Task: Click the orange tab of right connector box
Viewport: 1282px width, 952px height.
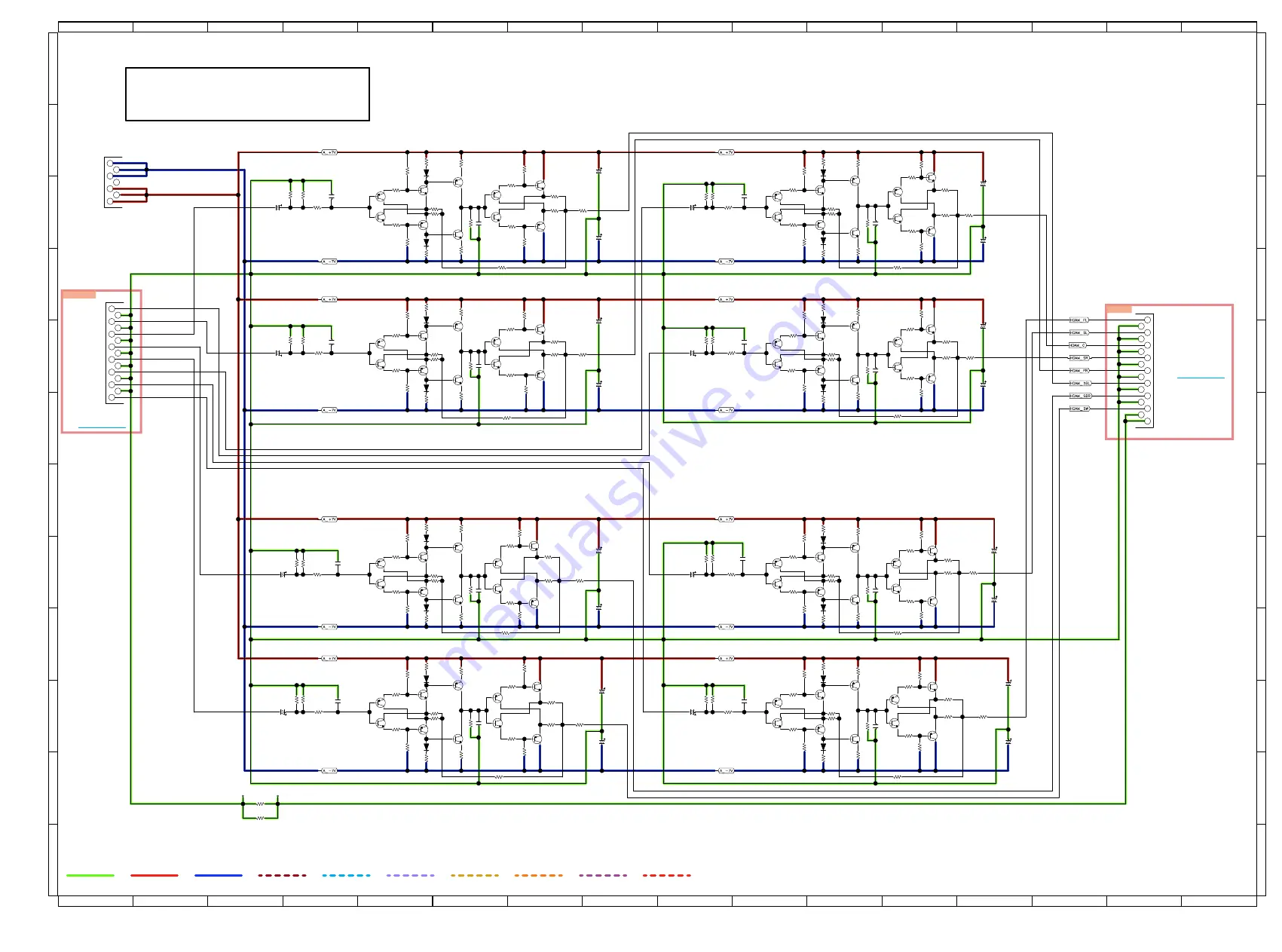Action: 1119,308
